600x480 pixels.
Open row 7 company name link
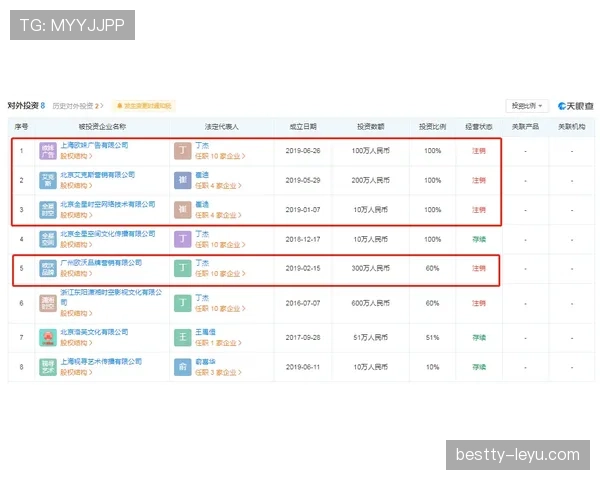coord(94,332)
